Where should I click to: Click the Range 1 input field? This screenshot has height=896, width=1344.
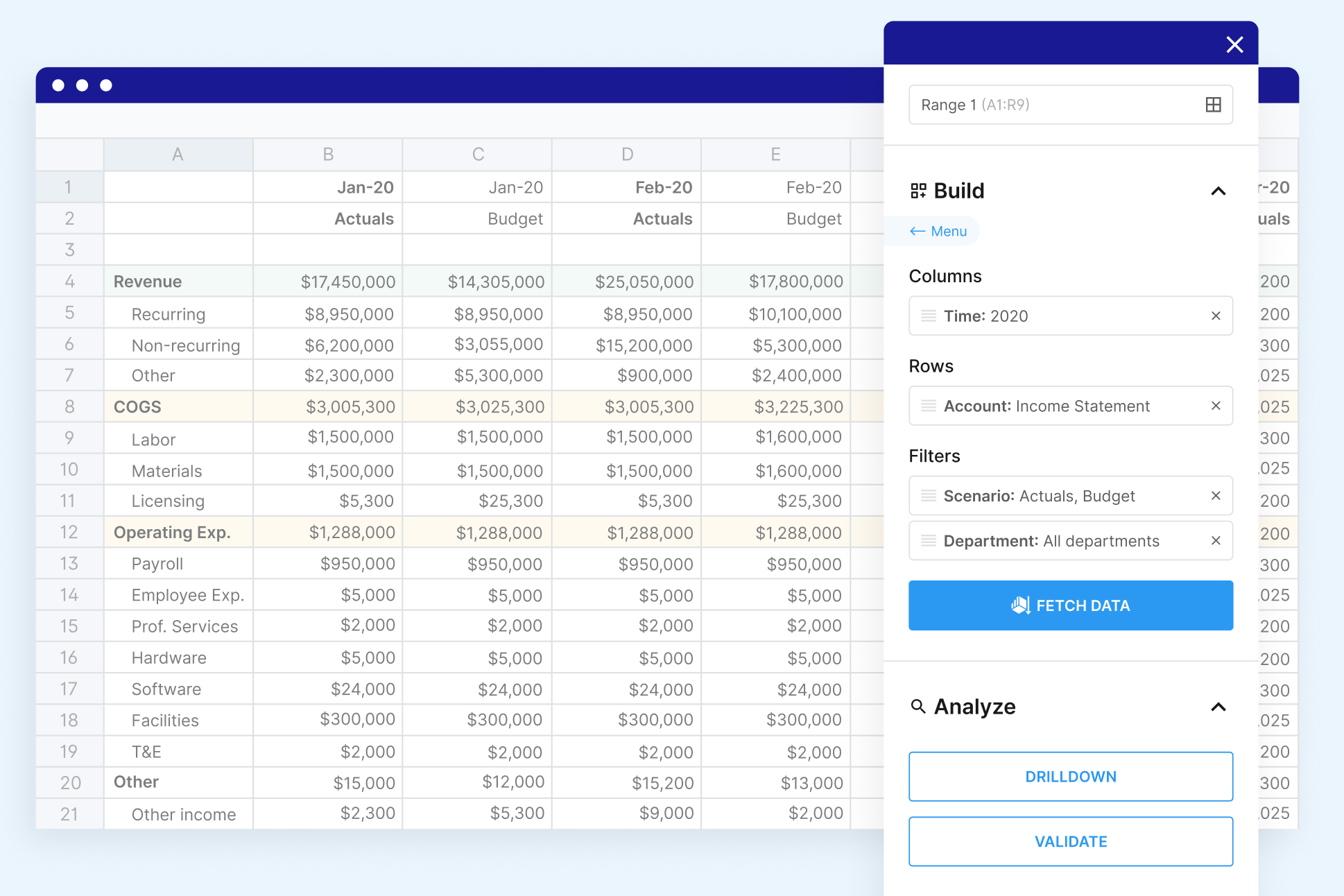pos(1054,105)
